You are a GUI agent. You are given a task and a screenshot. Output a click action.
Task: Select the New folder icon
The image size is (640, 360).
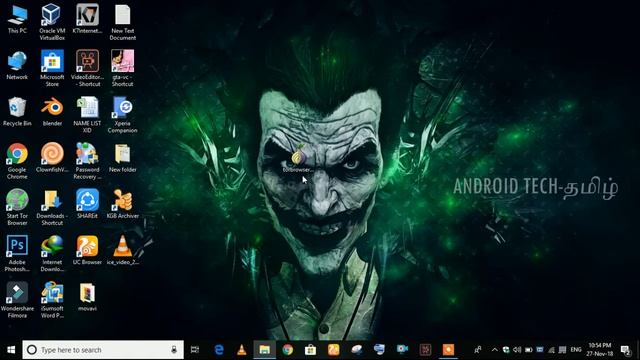(x=122, y=158)
